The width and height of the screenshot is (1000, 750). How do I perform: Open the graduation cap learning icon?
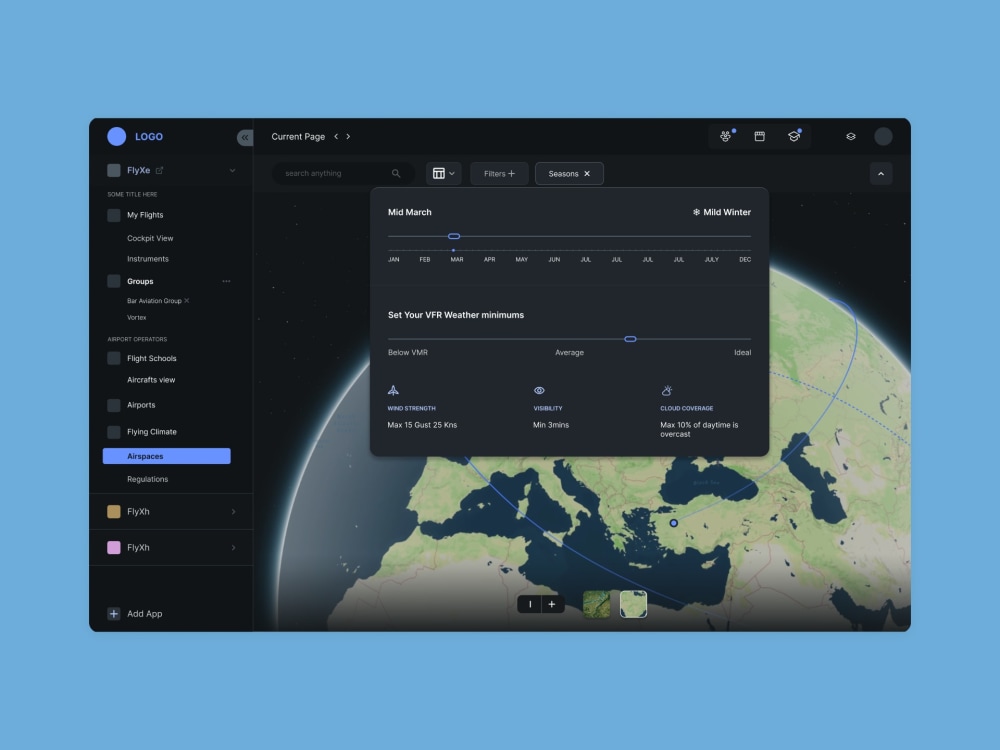(794, 136)
